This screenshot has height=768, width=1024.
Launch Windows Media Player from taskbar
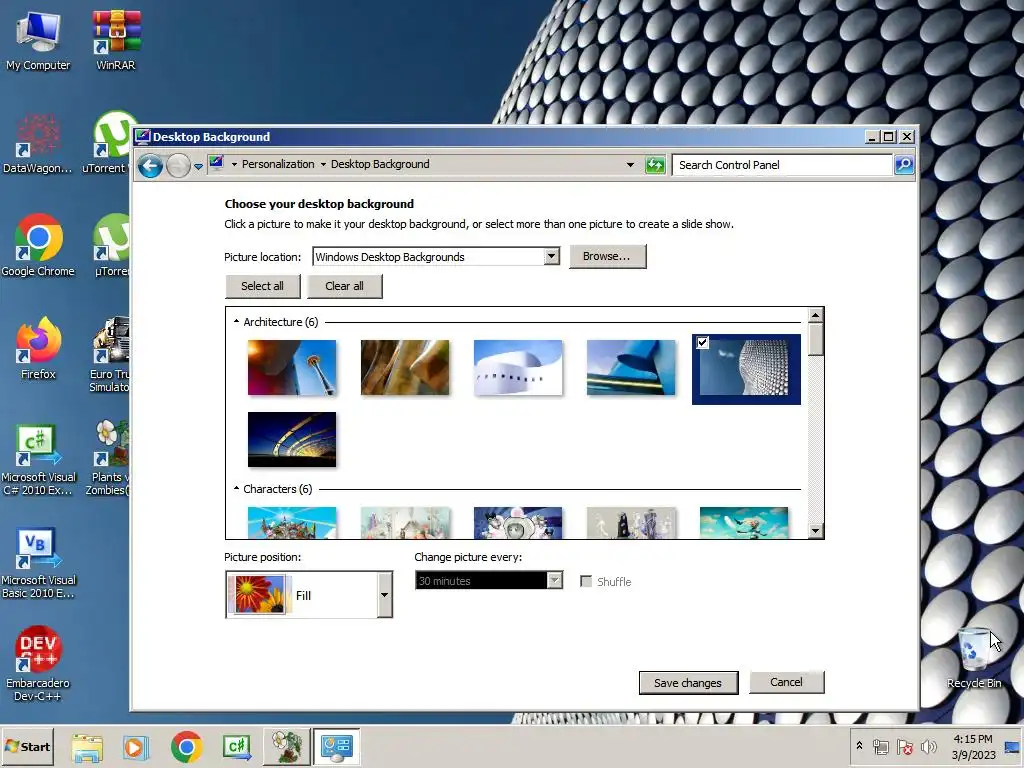click(x=136, y=747)
